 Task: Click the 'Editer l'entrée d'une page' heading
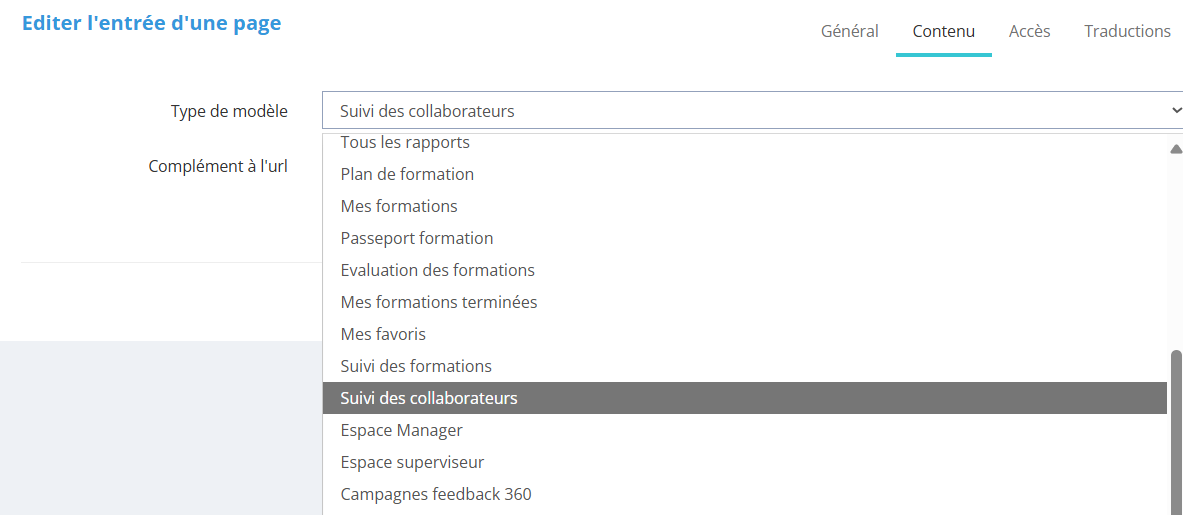tap(151, 23)
